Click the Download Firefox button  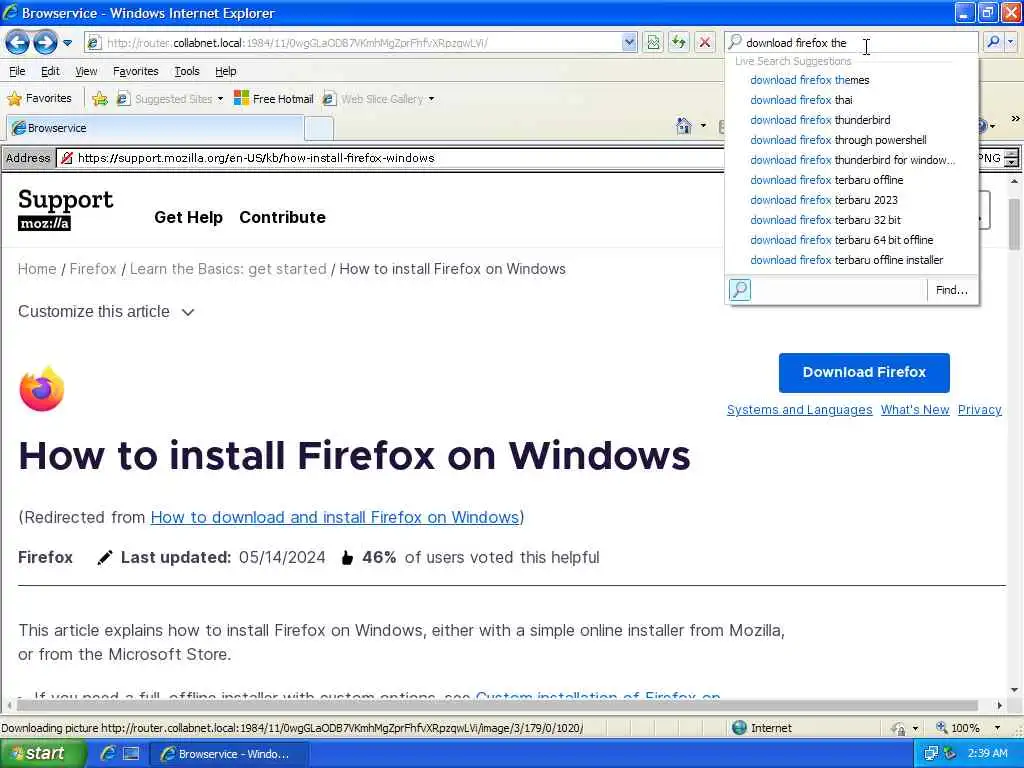864,373
